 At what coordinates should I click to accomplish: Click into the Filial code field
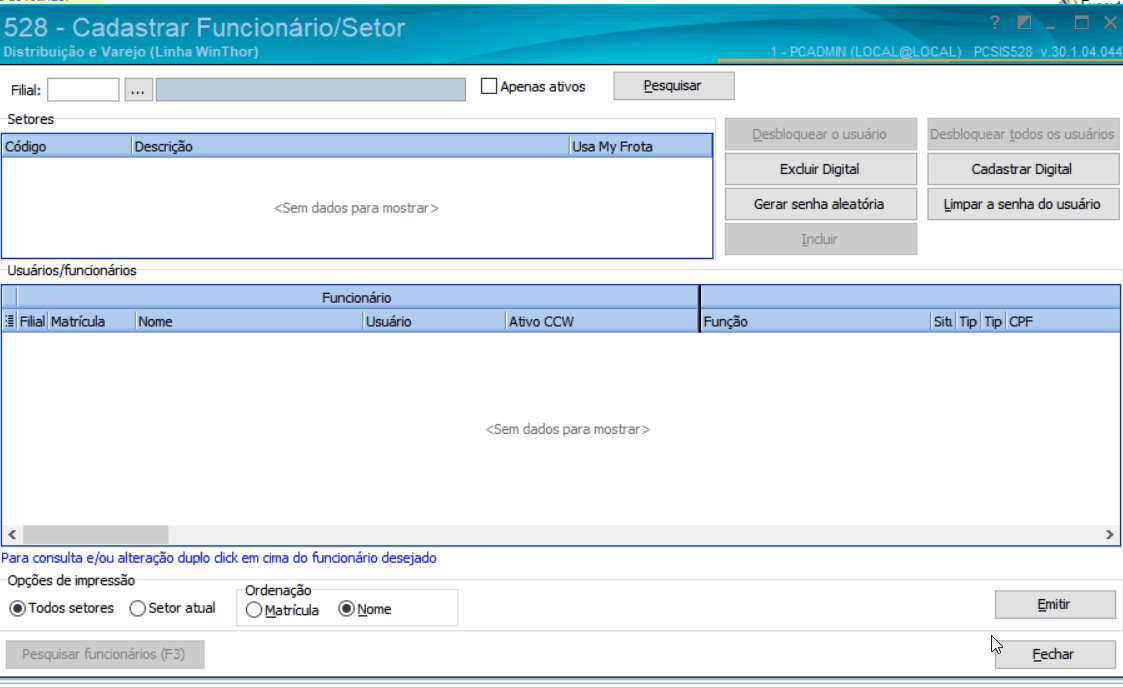pyautogui.click(x=83, y=90)
